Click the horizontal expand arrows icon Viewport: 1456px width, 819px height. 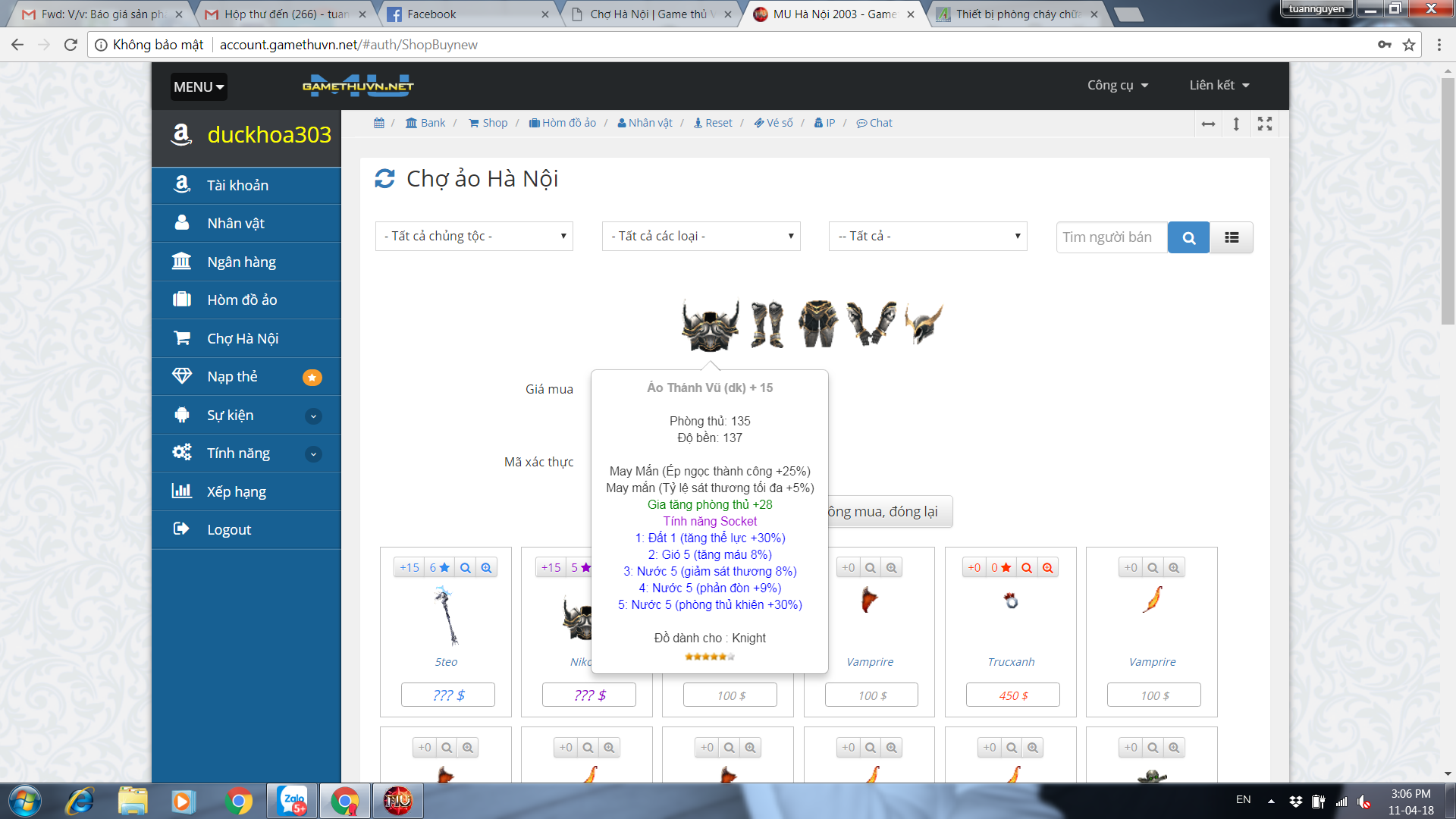pyautogui.click(x=1208, y=124)
